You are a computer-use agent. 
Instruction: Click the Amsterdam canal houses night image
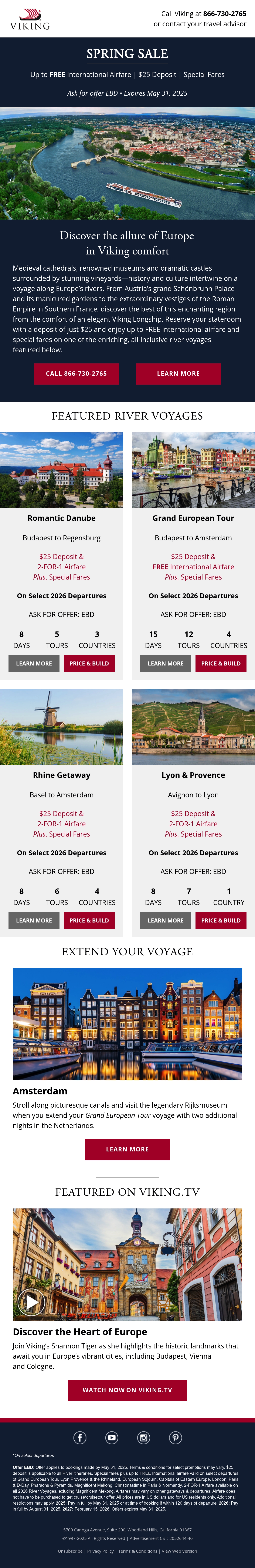[x=127, y=1024]
